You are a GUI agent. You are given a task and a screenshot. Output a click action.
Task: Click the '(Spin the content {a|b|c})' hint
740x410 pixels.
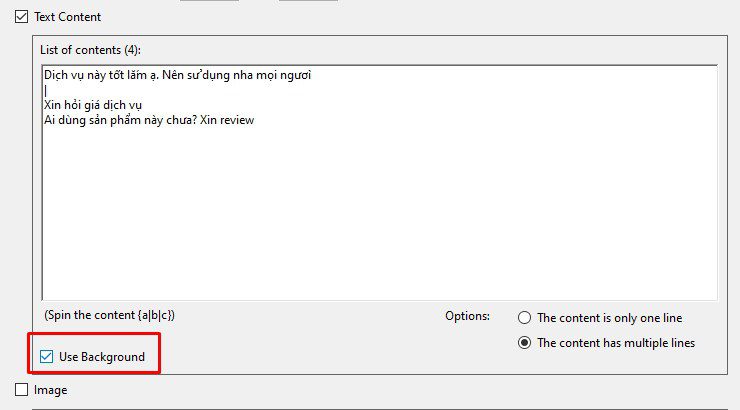point(109,315)
